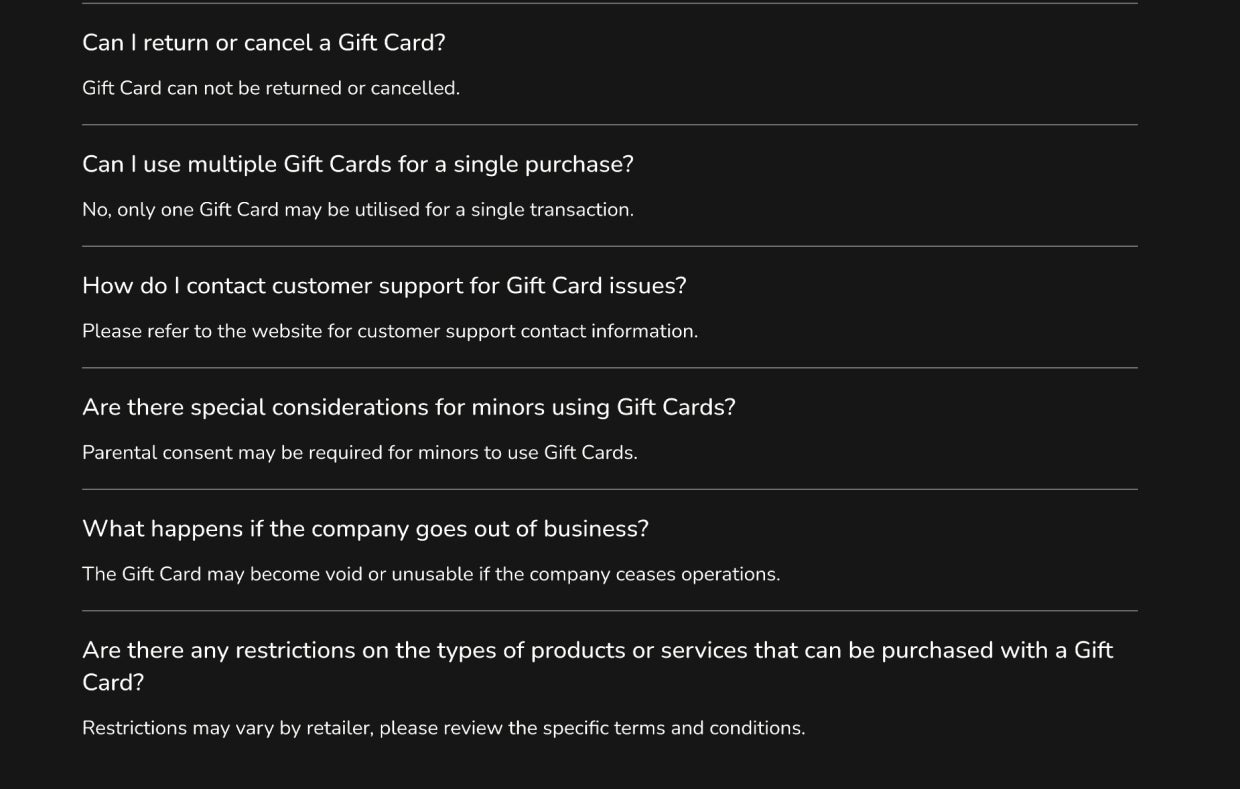Click the answer about the Gift Card becoming void or unusable
The image size is (1240, 789).
point(431,574)
